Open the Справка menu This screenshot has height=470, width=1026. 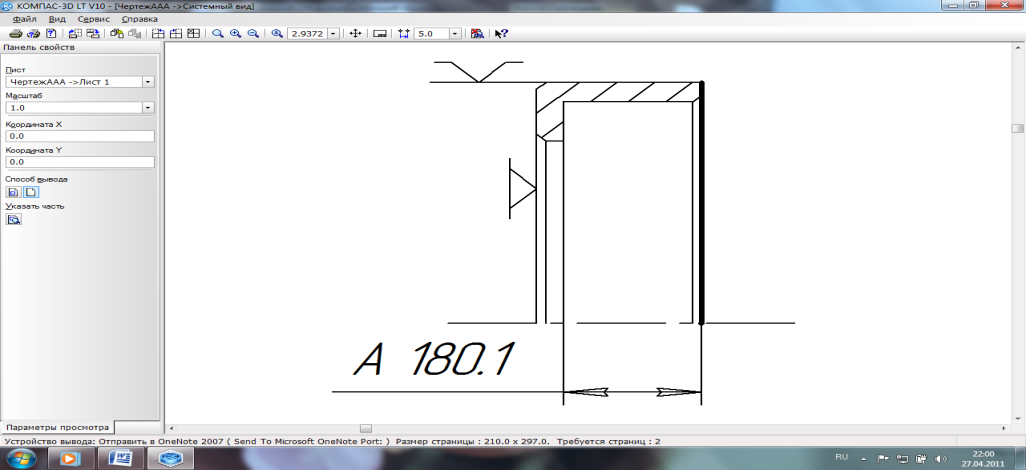click(x=140, y=19)
